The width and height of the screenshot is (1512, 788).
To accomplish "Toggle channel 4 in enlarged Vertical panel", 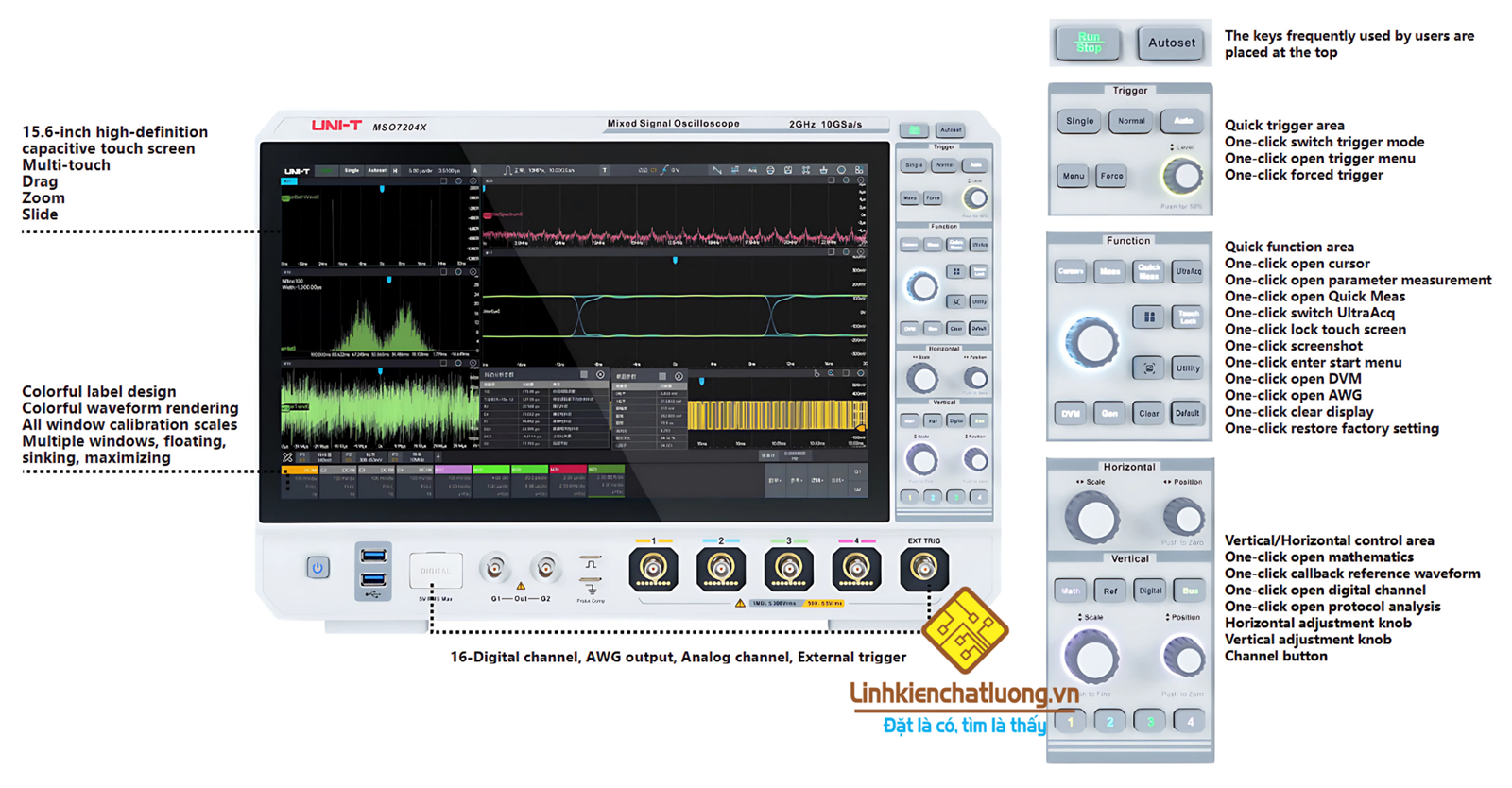I will [1190, 722].
